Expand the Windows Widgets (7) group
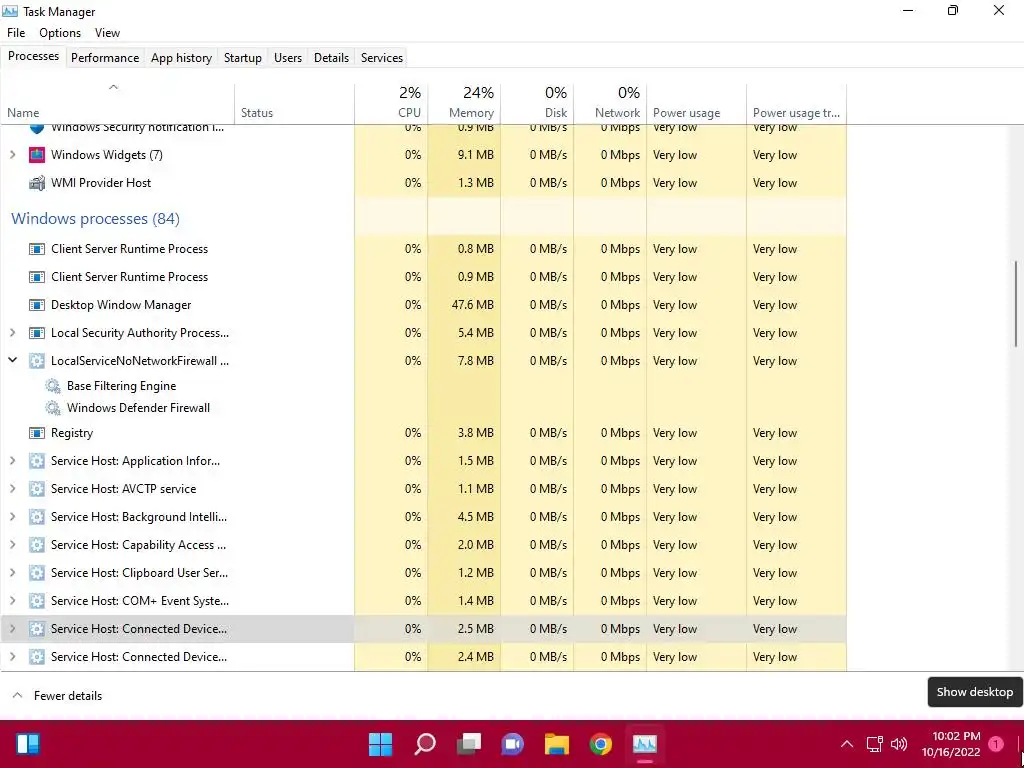The image size is (1024, 768). [x=12, y=155]
